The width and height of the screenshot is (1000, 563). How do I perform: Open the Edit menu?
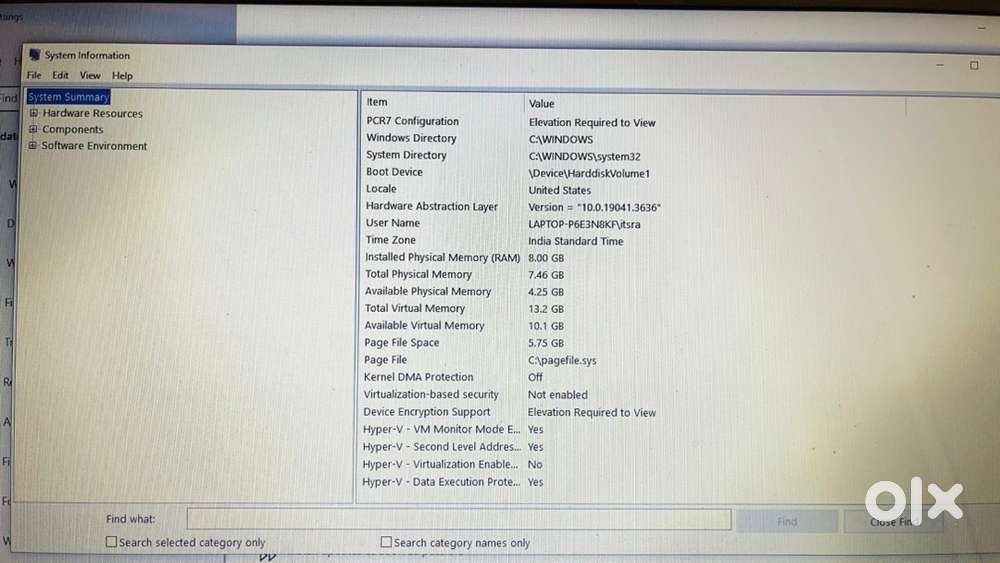61,75
